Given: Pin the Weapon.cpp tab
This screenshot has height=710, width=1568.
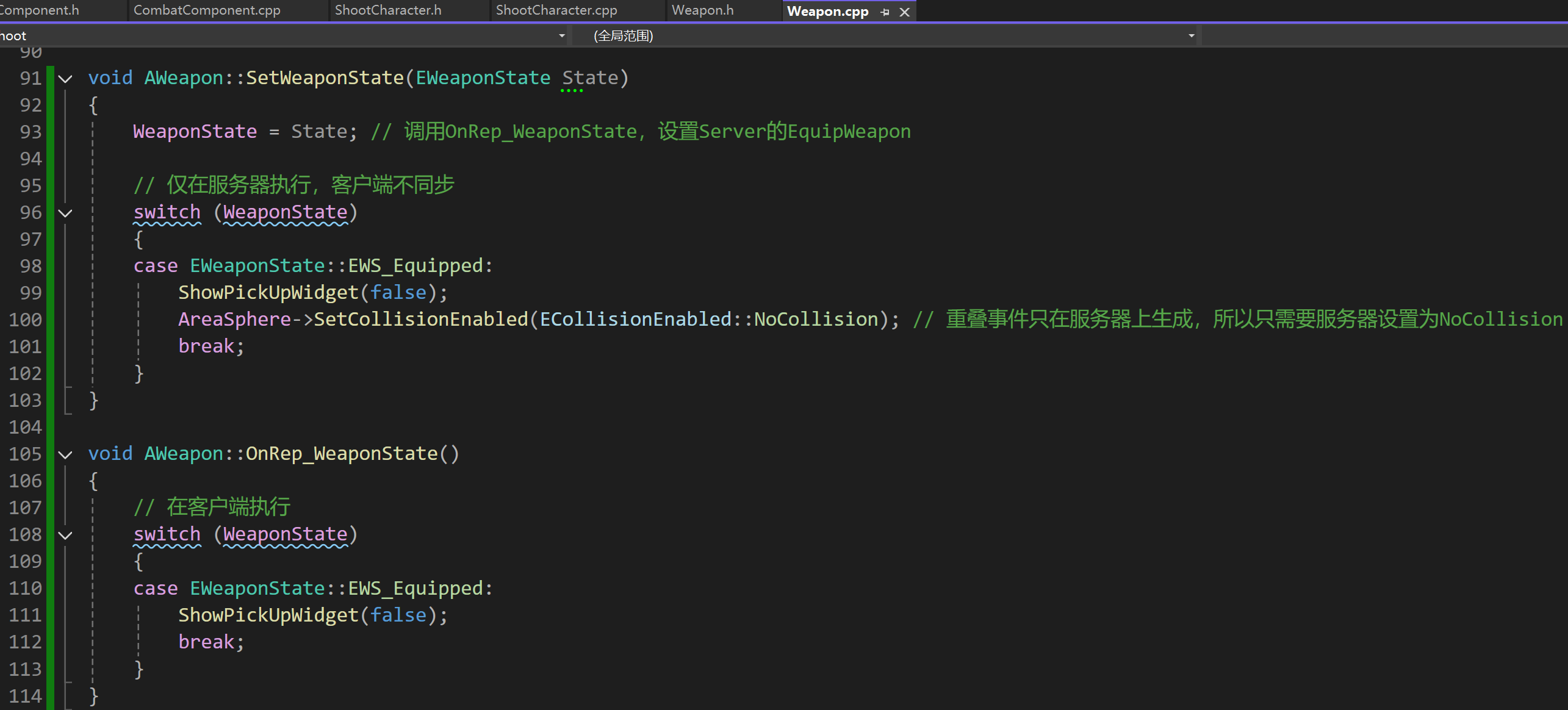Looking at the screenshot, I should [x=885, y=12].
